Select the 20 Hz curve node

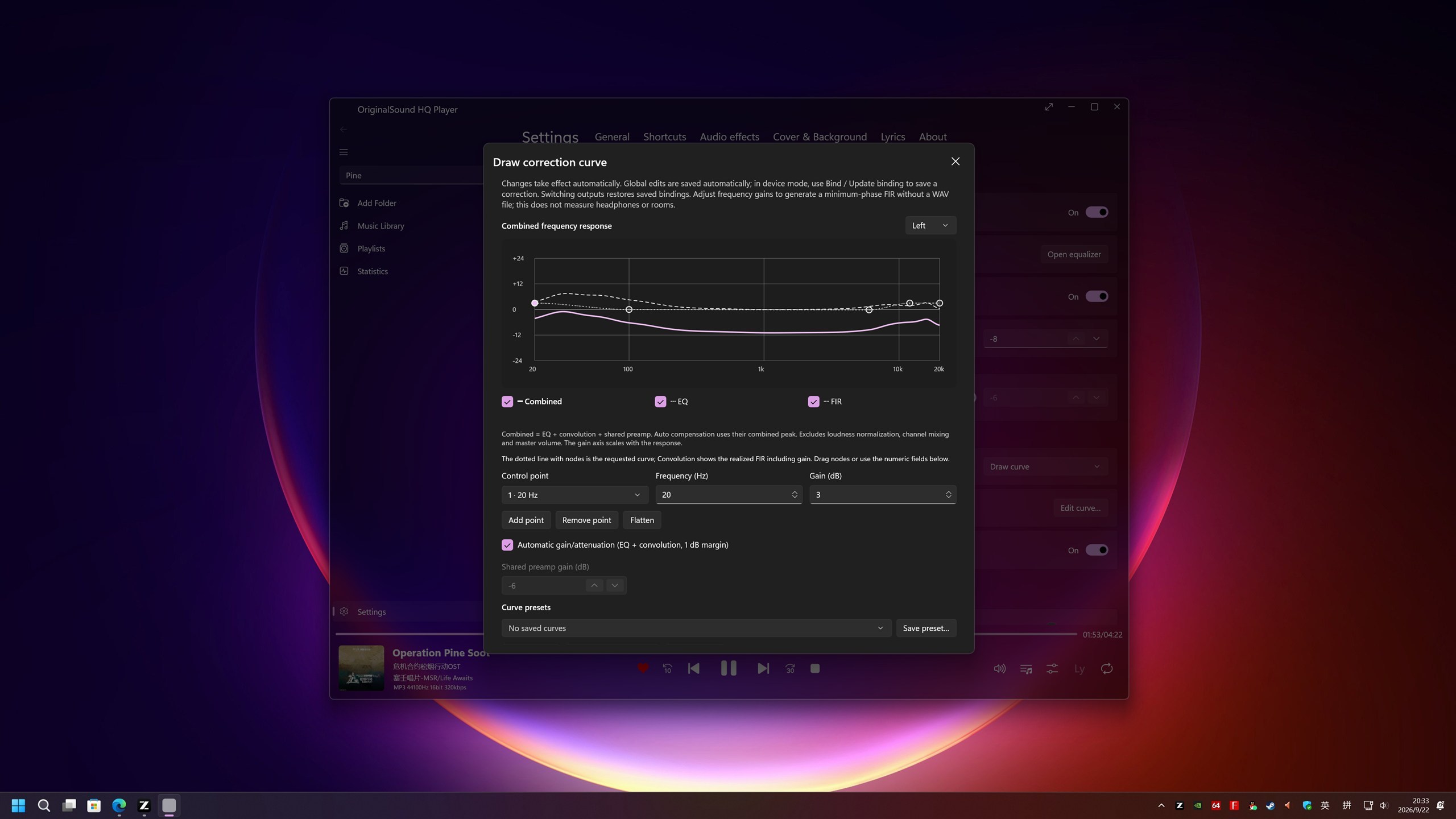pos(535,303)
